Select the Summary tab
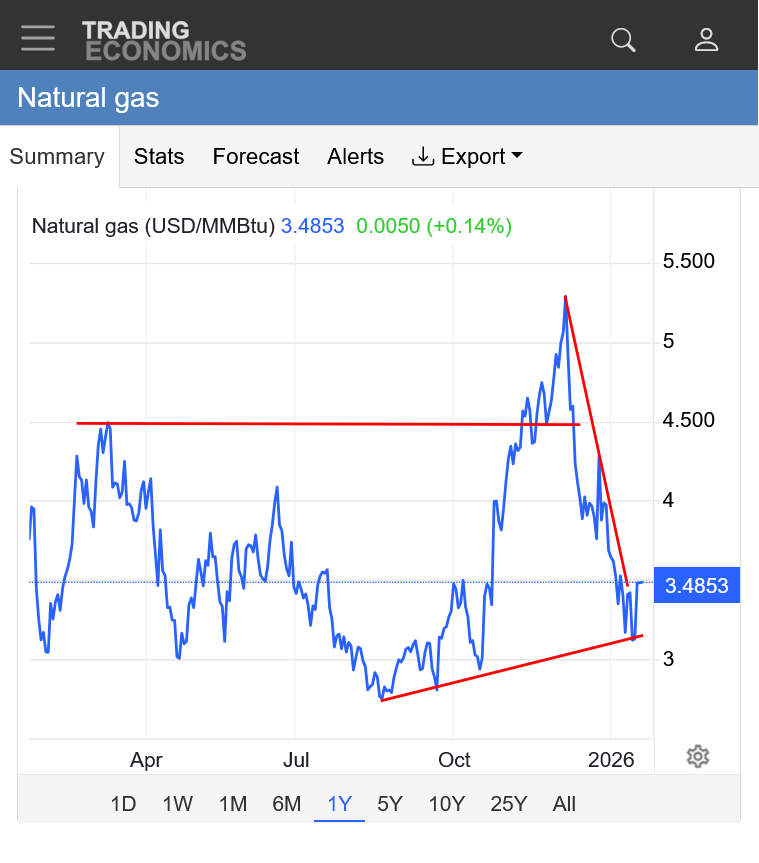759x863 pixels. point(58,157)
